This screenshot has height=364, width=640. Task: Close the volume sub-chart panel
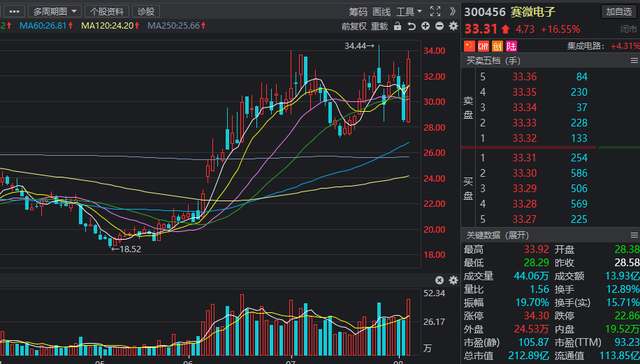point(439,280)
